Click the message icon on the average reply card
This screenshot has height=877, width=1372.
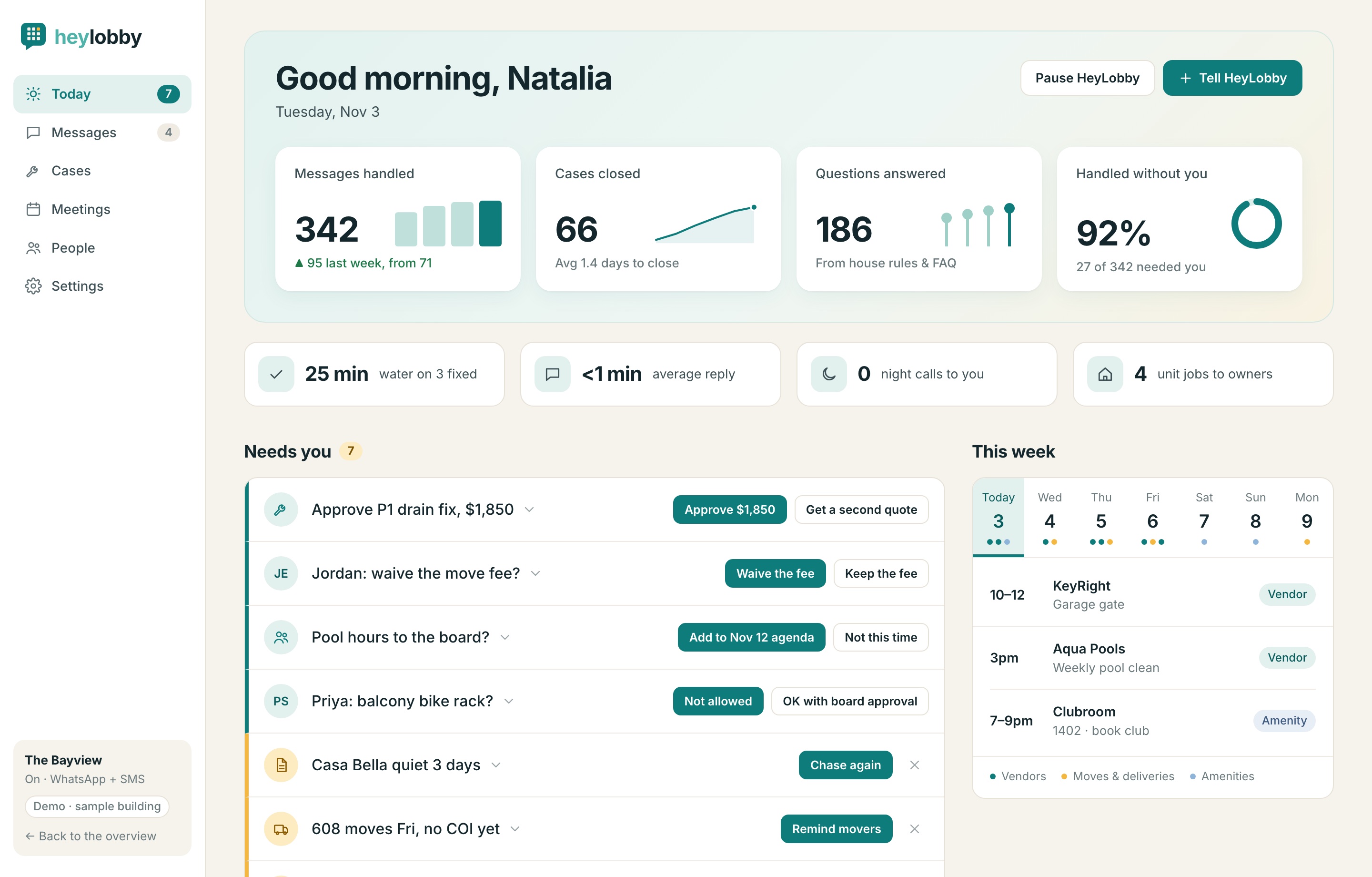[x=552, y=374]
